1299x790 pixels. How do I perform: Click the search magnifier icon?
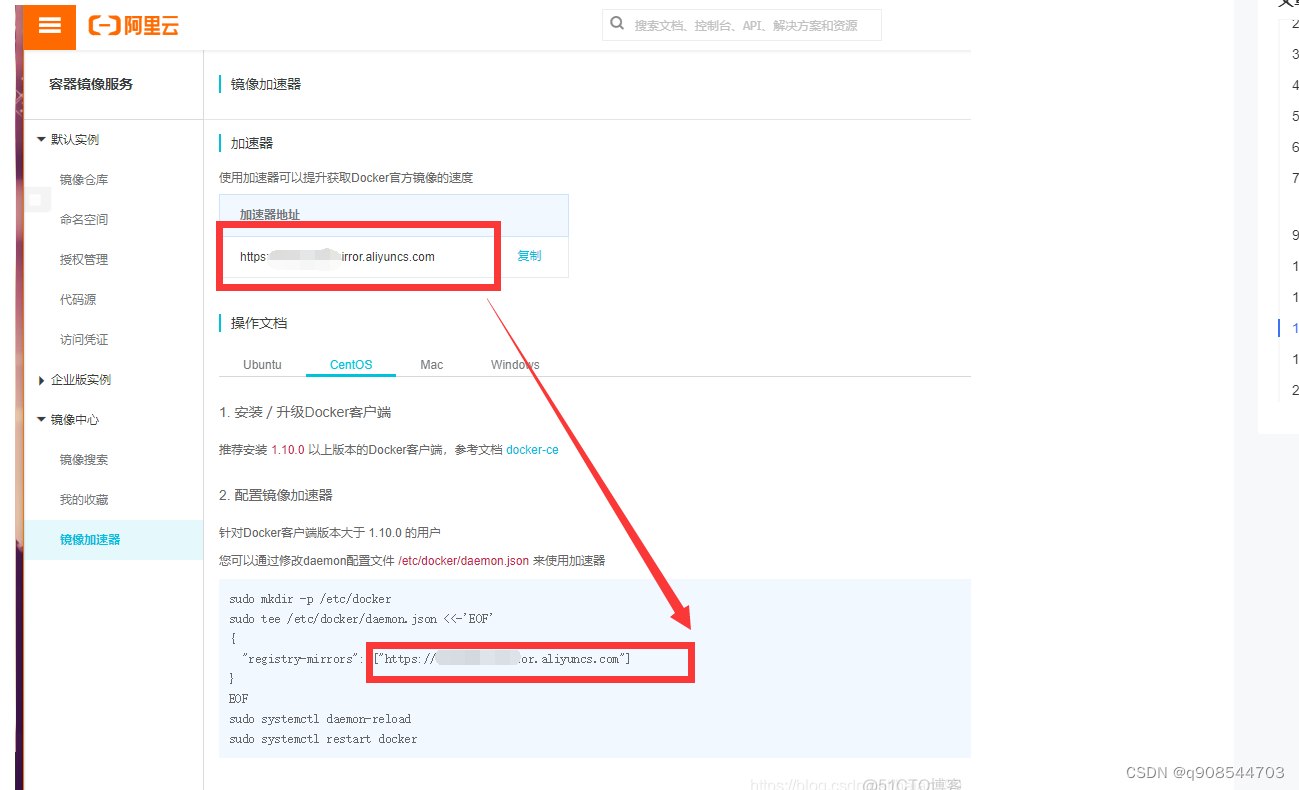click(617, 24)
